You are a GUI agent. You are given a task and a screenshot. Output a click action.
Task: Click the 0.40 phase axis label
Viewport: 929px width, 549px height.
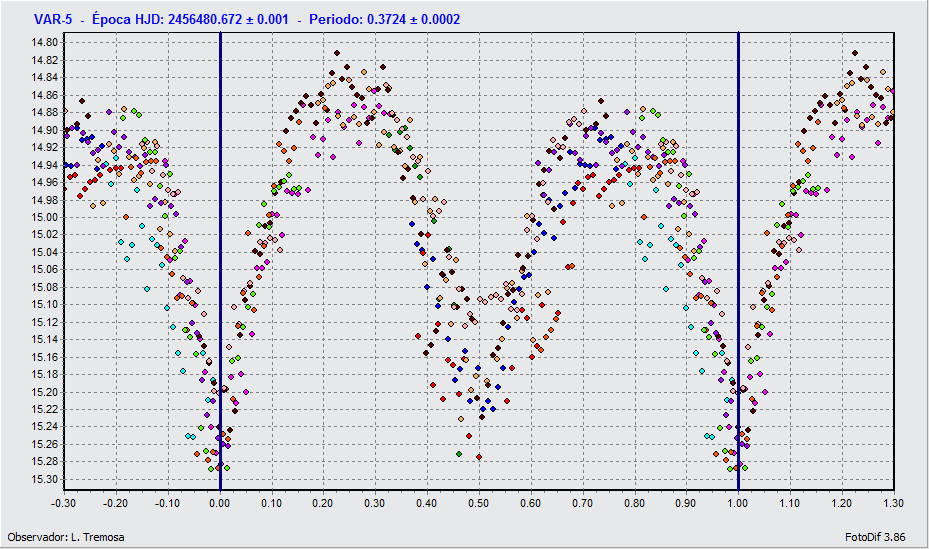pos(427,503)
